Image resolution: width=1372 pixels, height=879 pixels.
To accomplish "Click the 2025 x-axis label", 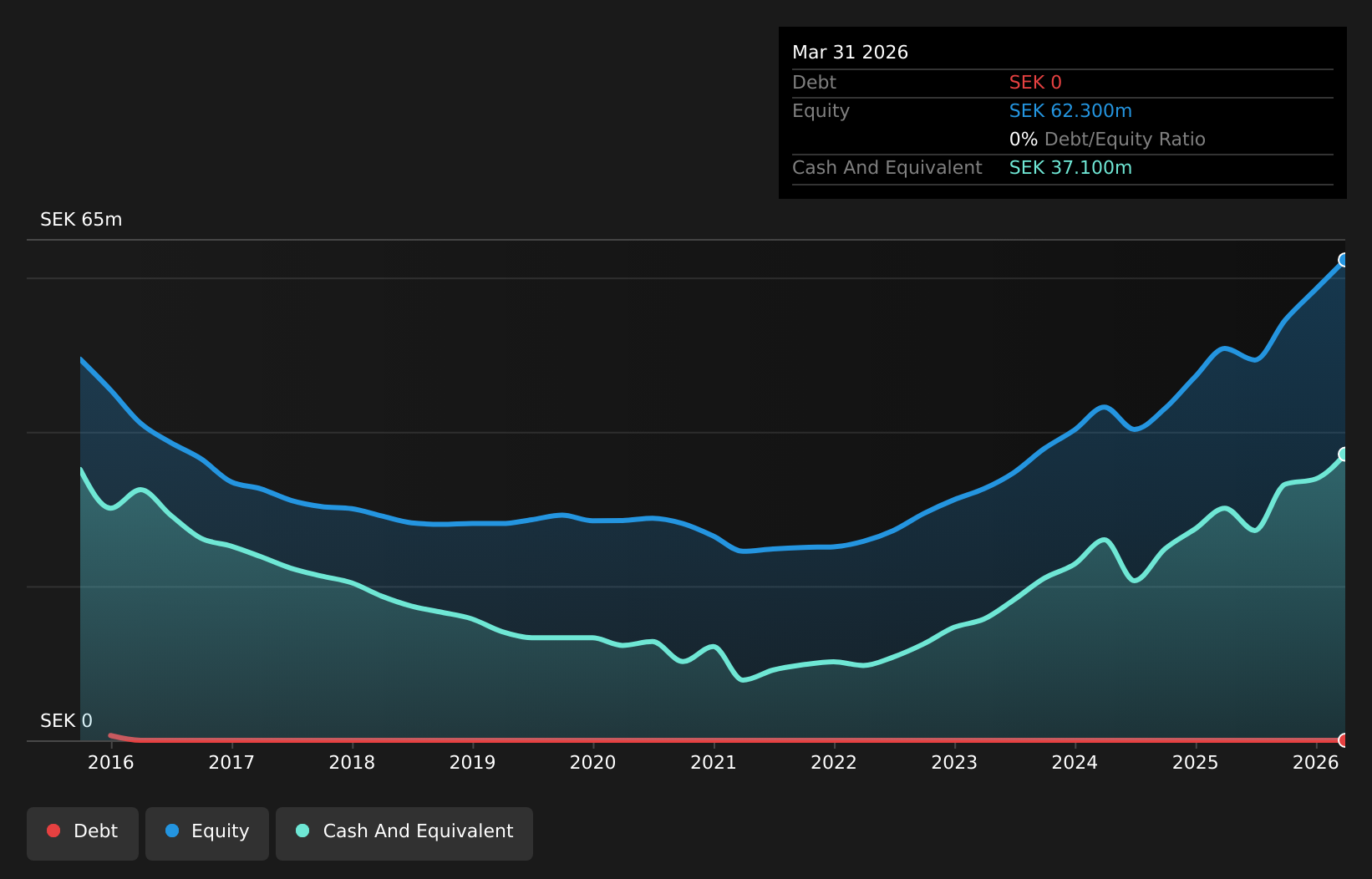I will click(x=1196, y=762).
